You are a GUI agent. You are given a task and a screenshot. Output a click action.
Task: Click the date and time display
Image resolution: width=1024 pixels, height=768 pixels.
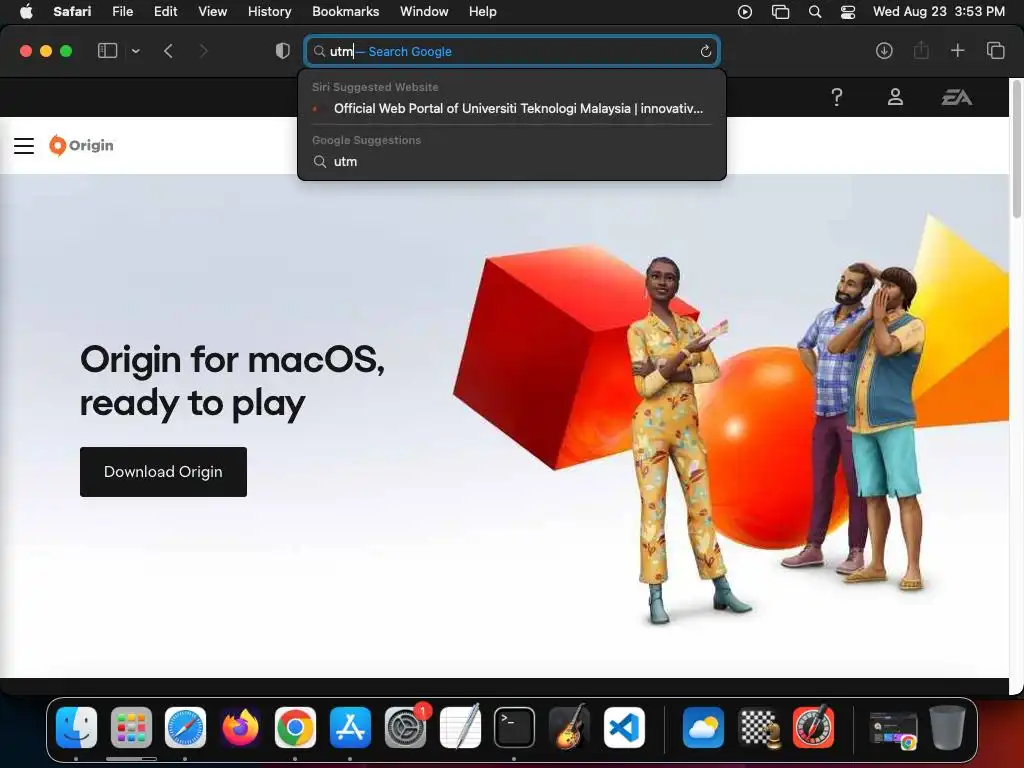(938, 11)
